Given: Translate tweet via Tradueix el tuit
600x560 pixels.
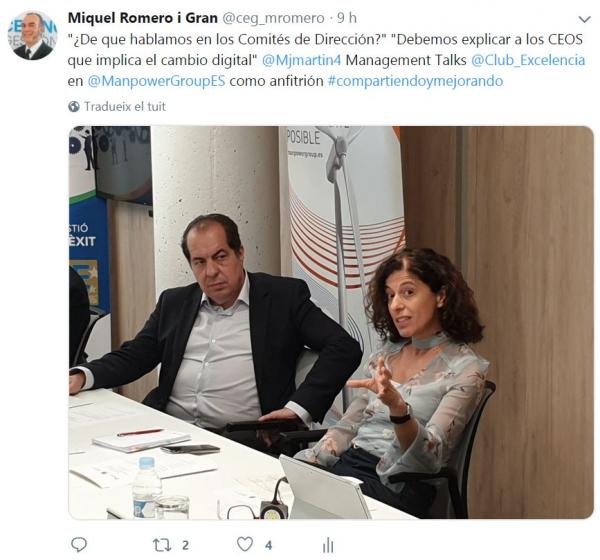Looking at the screenshot, I should click(x=125, y=106).
